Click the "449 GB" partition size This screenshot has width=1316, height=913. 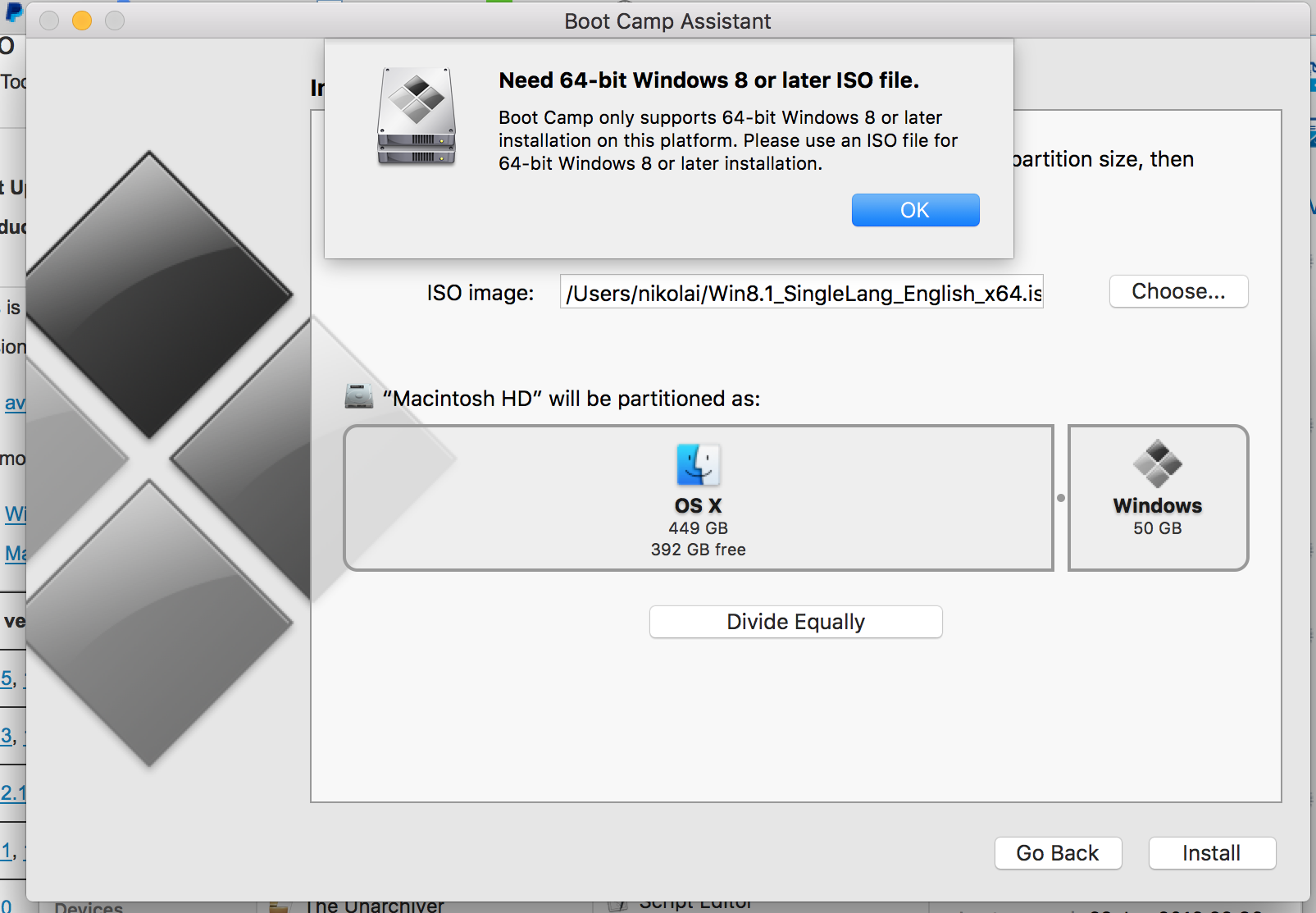click(699, 528)
